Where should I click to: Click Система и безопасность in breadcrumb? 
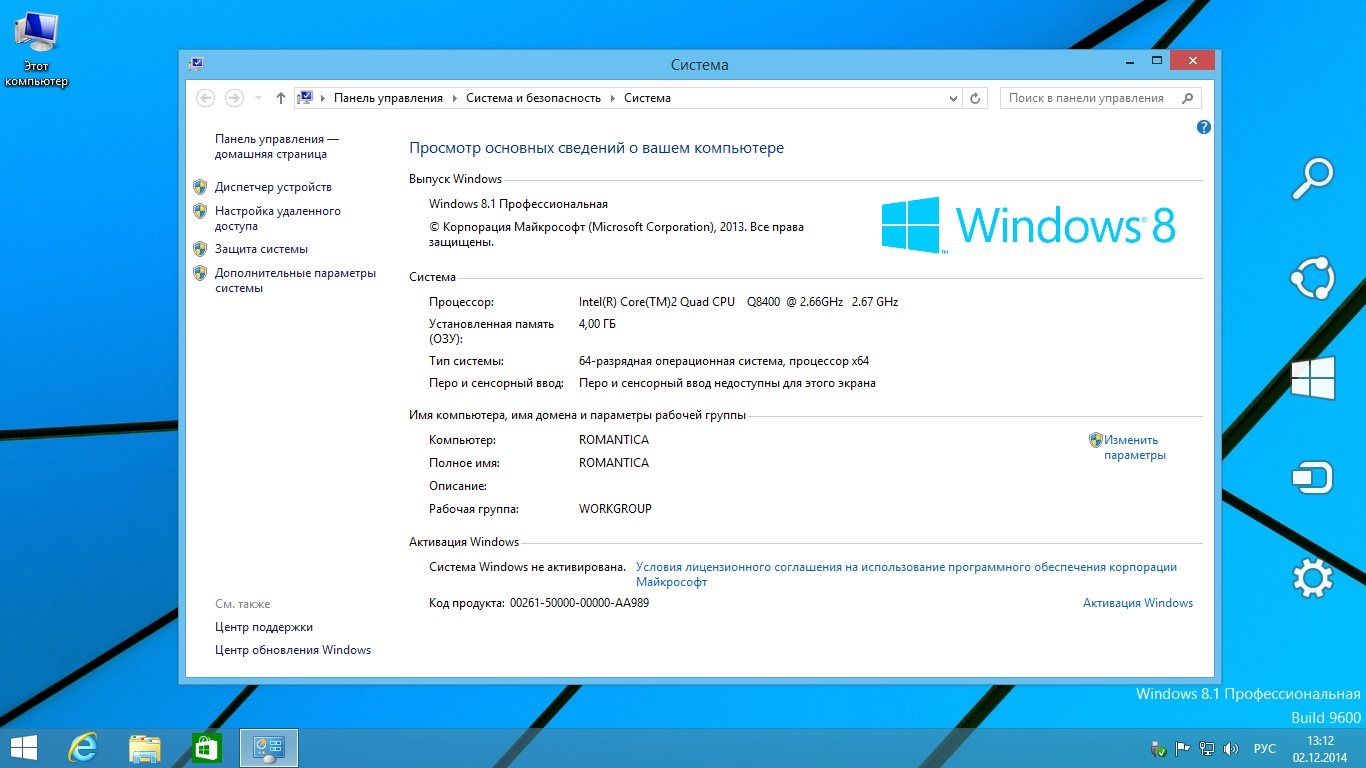point(533,98)
